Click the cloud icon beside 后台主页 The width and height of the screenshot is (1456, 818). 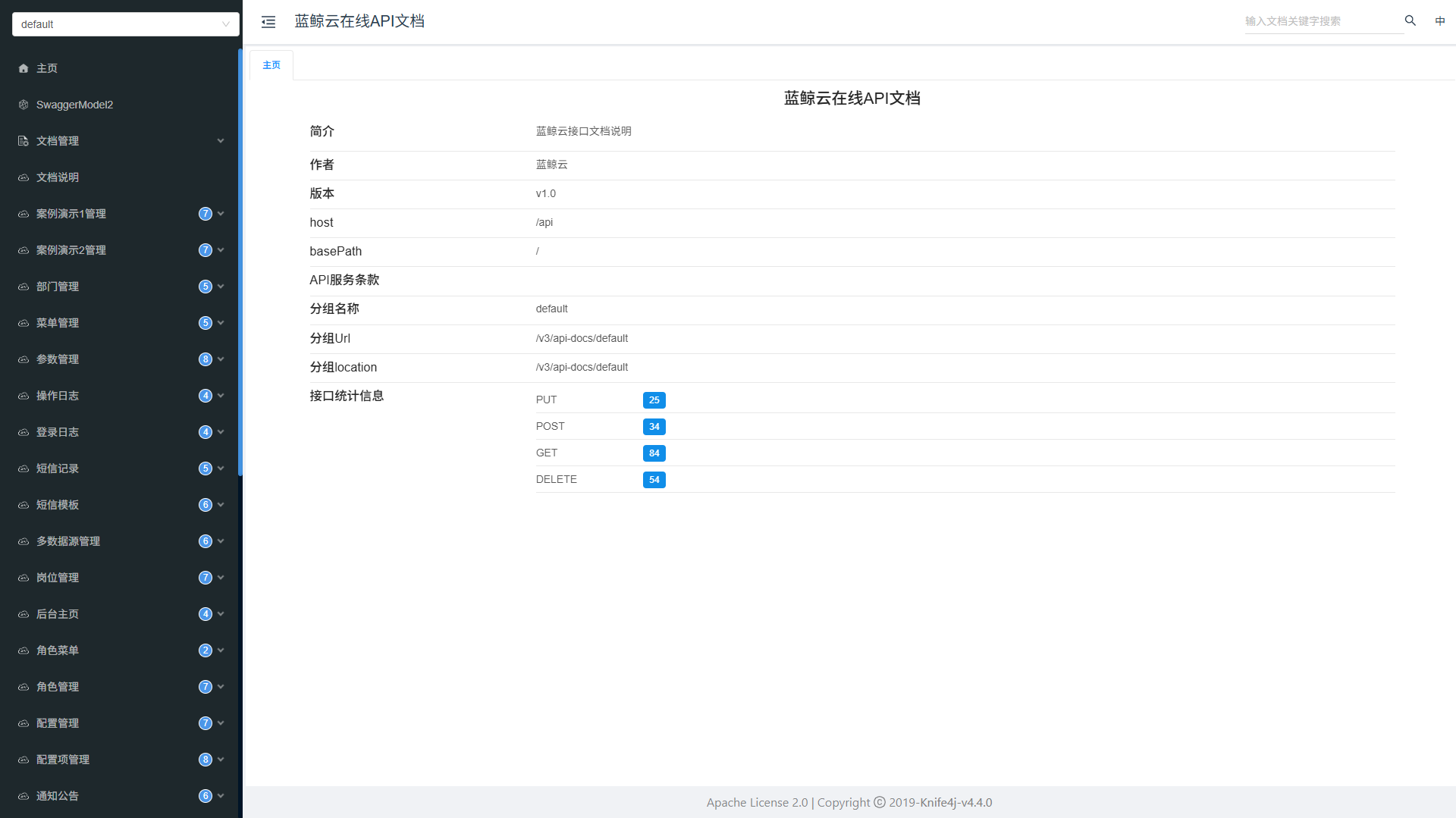[x=24, y=614]
